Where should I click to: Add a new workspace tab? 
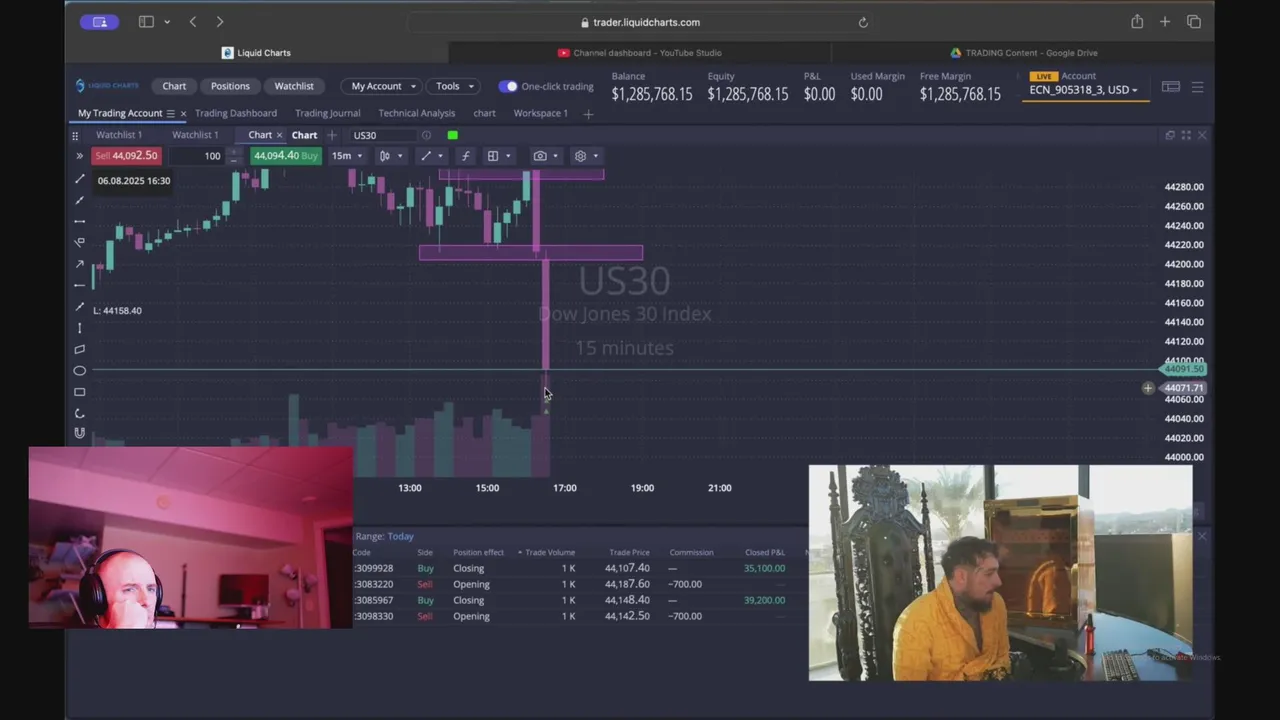pyautogui.click(x=588, y=114)
